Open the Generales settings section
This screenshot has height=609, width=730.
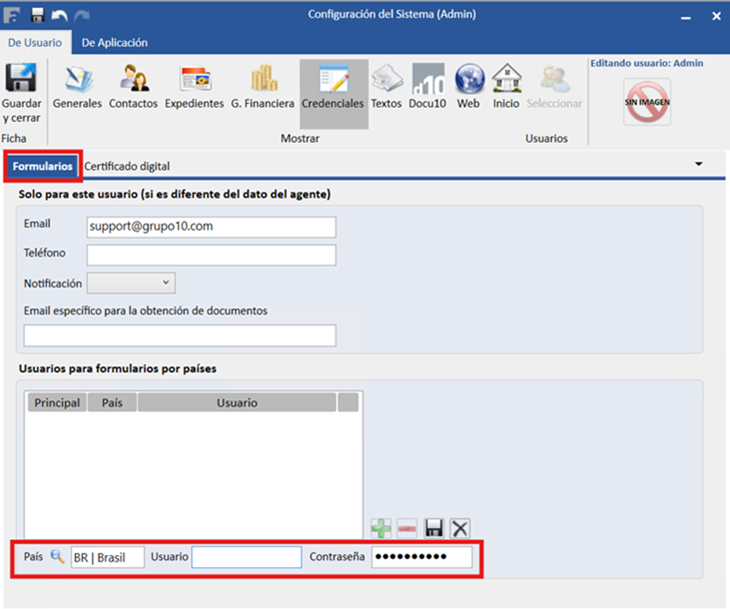77,79
